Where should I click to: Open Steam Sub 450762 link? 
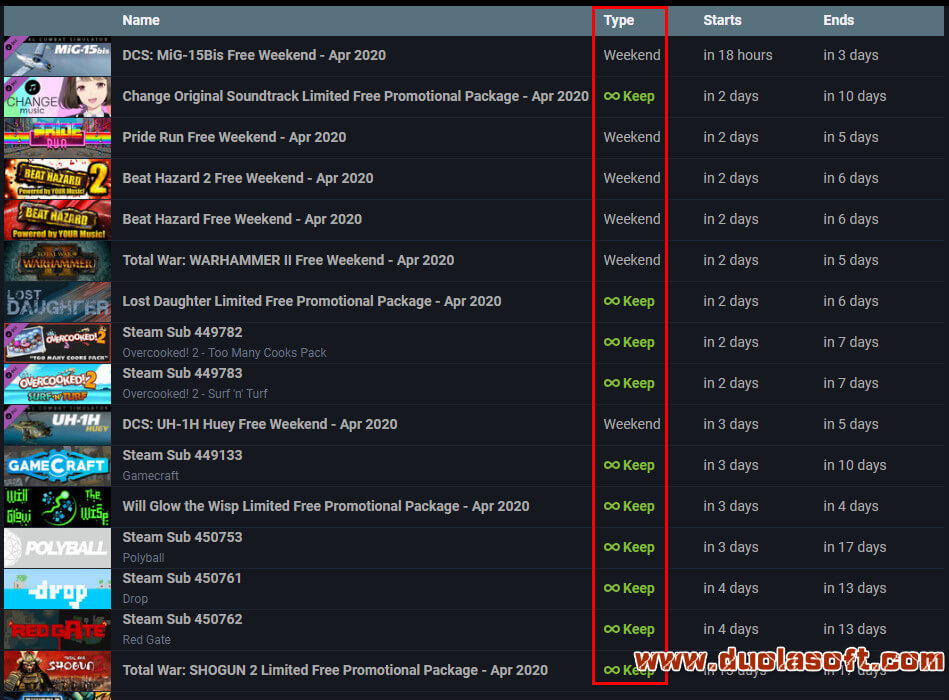(182, 620)
